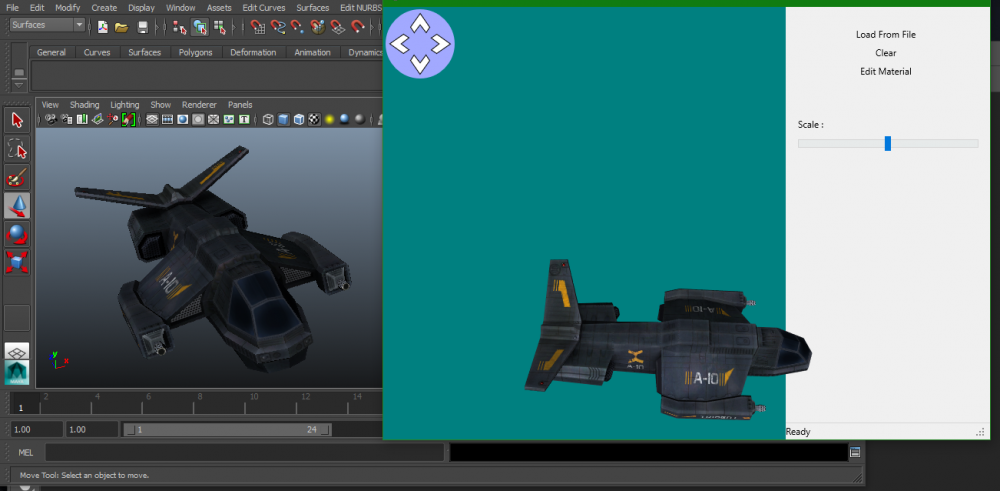Image resolution: width=1000 pixels, height=491 pixels.
Task: Enable textured checker display in viewport
Action: click(314, 119)
